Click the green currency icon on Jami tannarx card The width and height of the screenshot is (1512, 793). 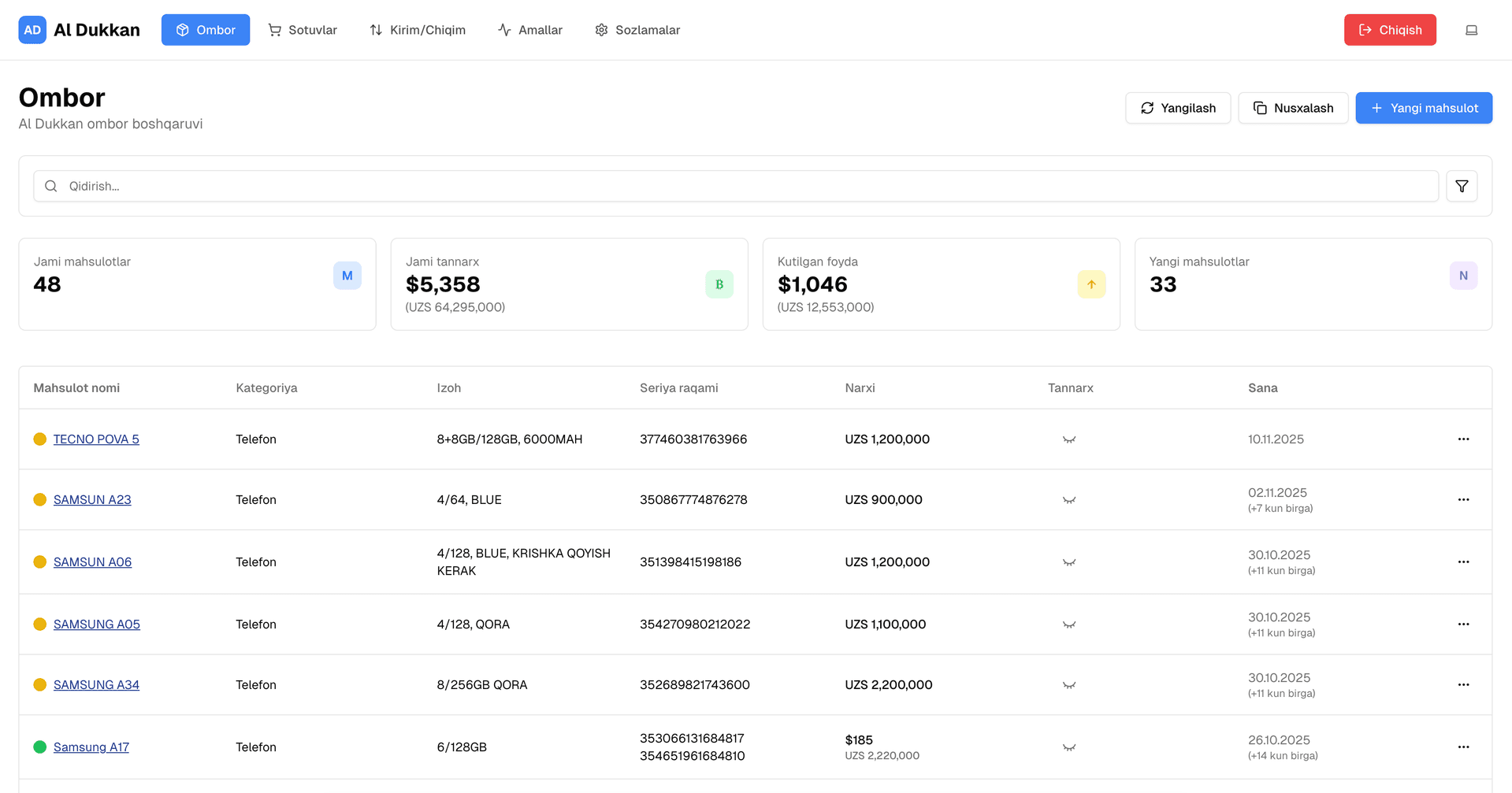coord(719,284)
